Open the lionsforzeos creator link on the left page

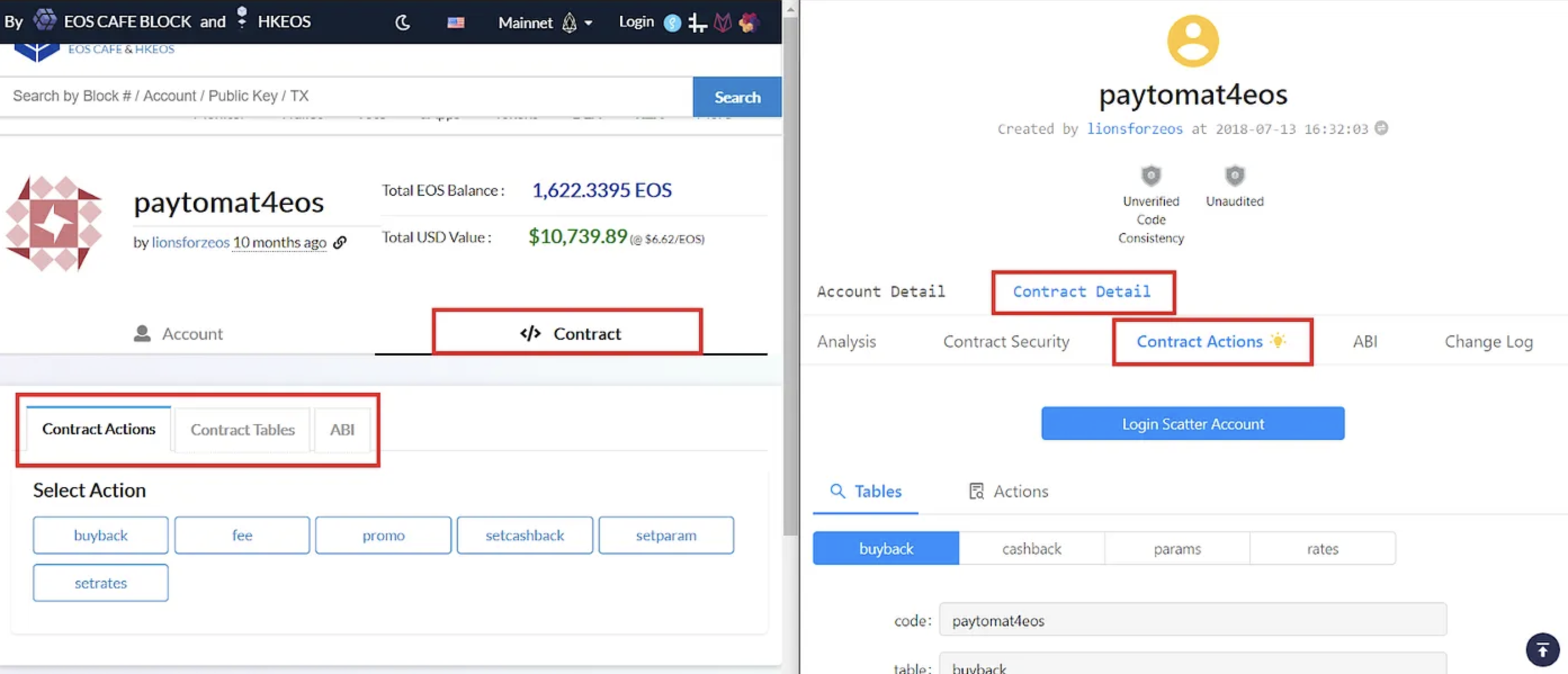(x=190, y=242)
